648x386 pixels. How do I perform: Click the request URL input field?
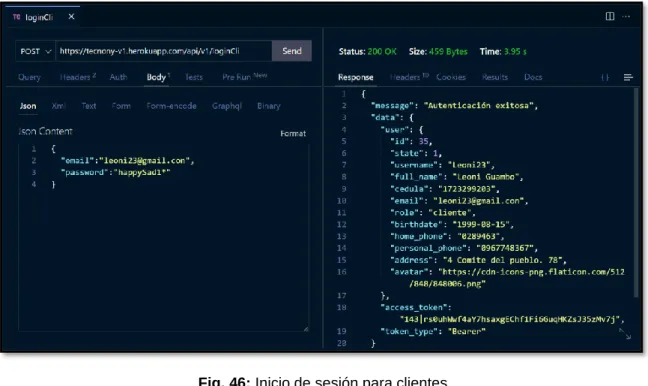[x=164, y=51]
